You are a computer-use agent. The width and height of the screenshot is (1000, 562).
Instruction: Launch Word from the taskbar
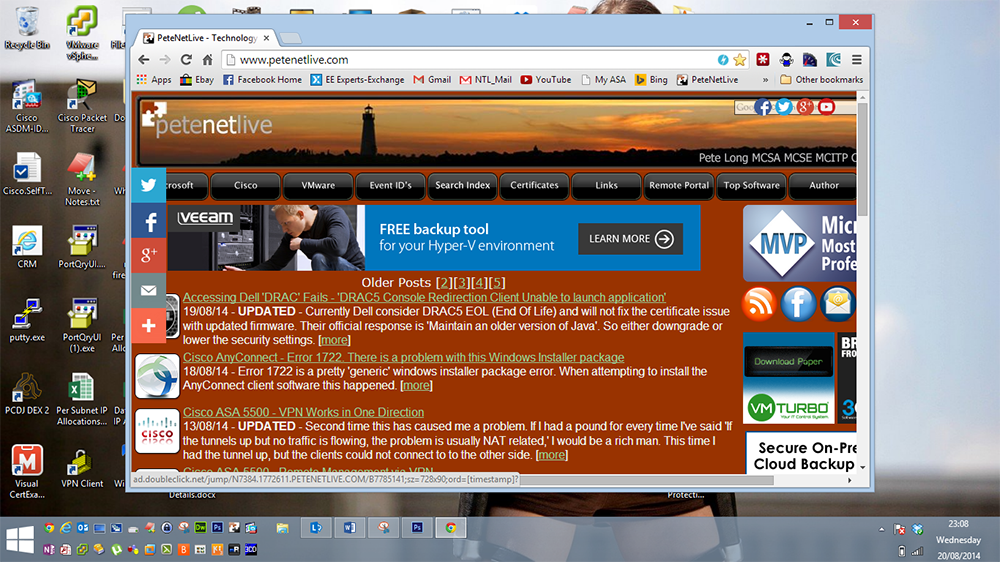(x=349, y=528)
